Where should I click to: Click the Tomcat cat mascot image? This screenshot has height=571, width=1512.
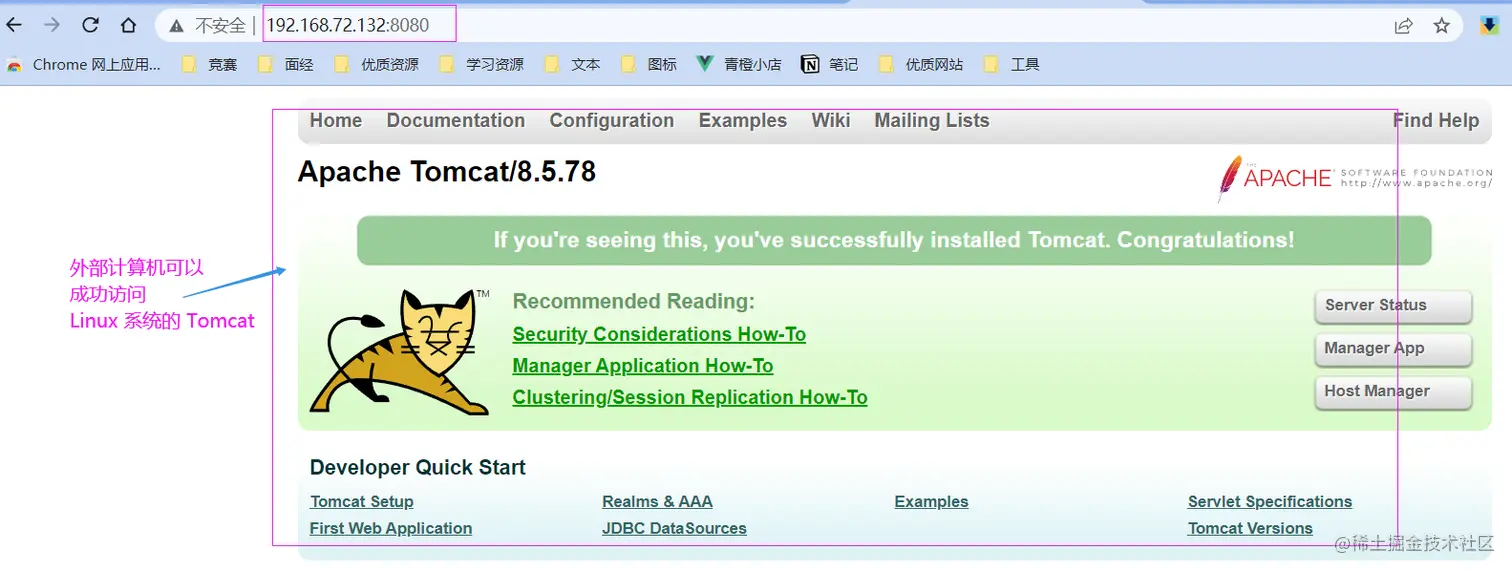click(399, 352)
